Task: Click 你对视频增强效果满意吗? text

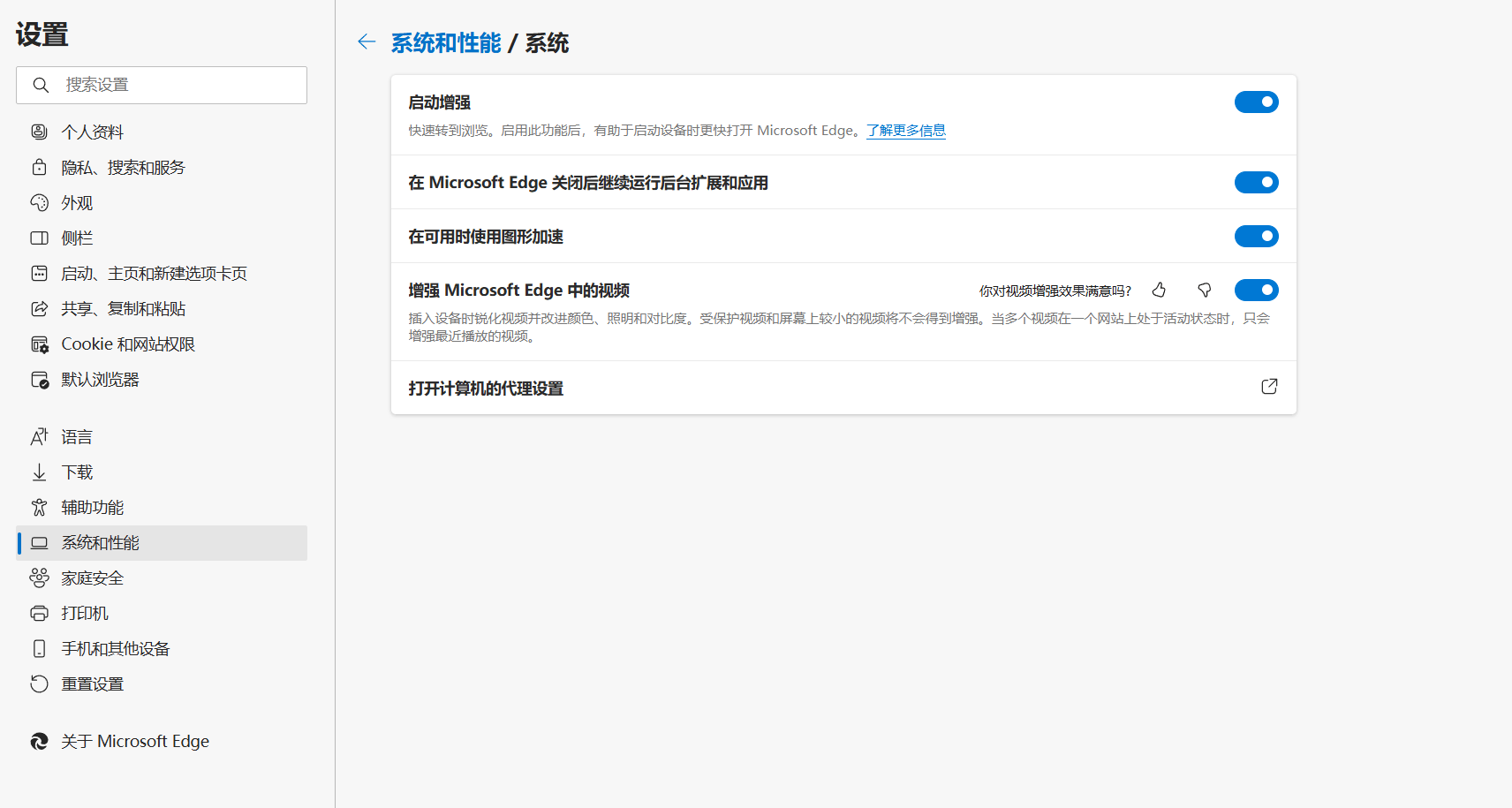Action: point(1055,291)
